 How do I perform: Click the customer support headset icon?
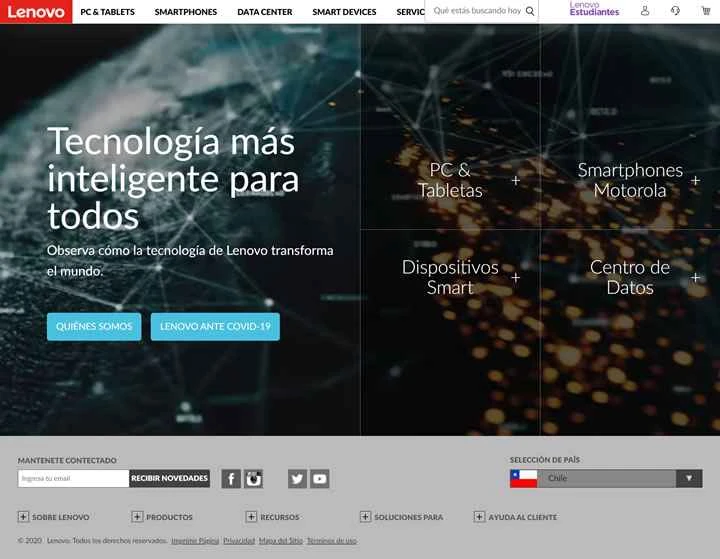(x=675, y=12)
